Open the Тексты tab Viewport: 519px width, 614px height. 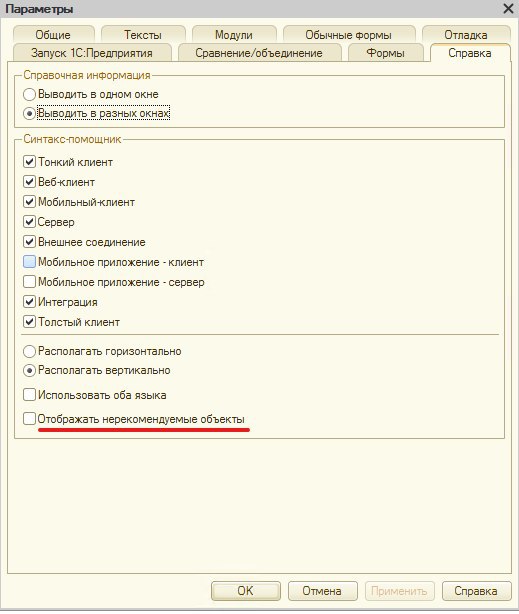(143, 35)
